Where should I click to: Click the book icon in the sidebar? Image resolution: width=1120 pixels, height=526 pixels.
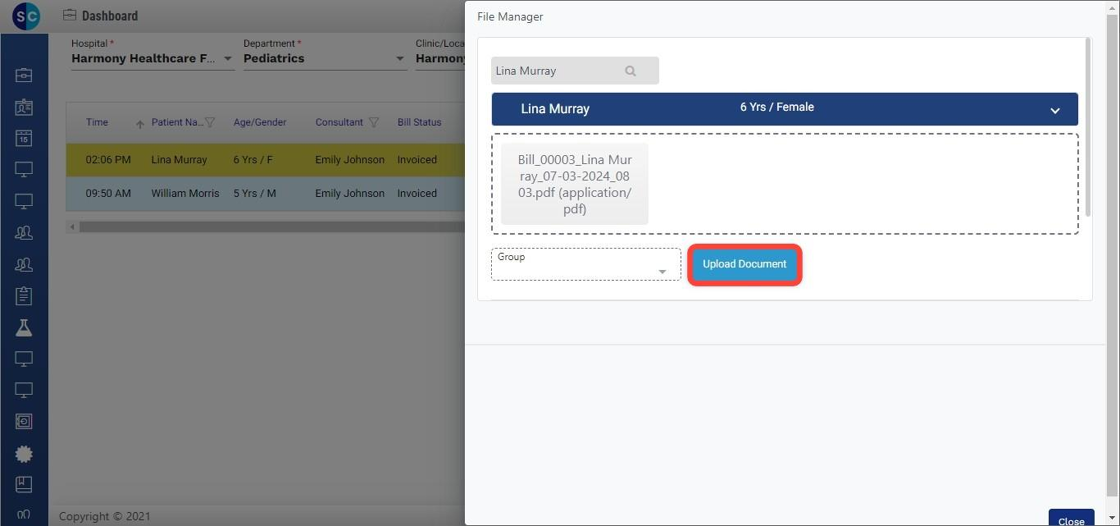point(24,484)
